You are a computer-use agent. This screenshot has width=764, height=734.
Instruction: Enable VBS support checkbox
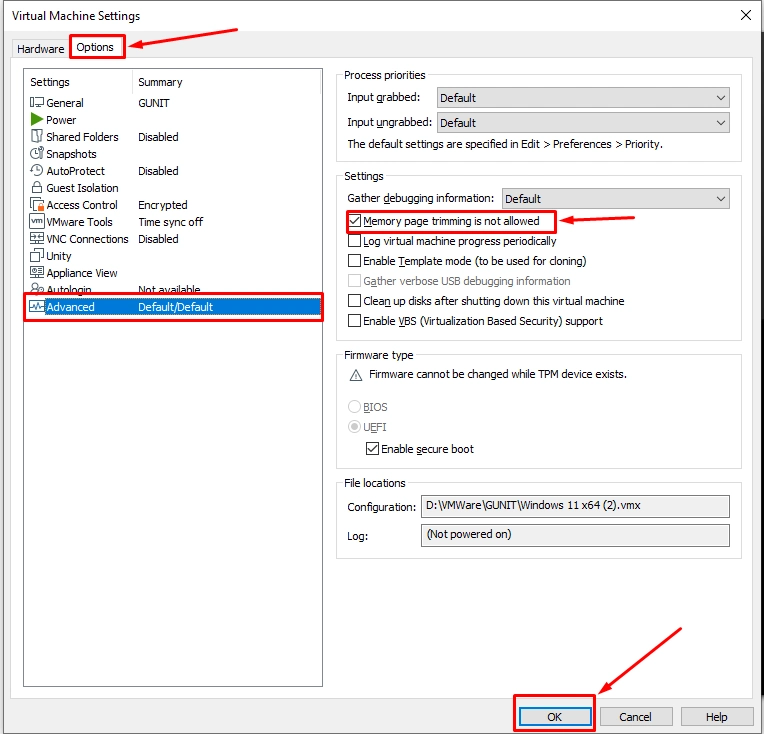click(x=355, y=321)
